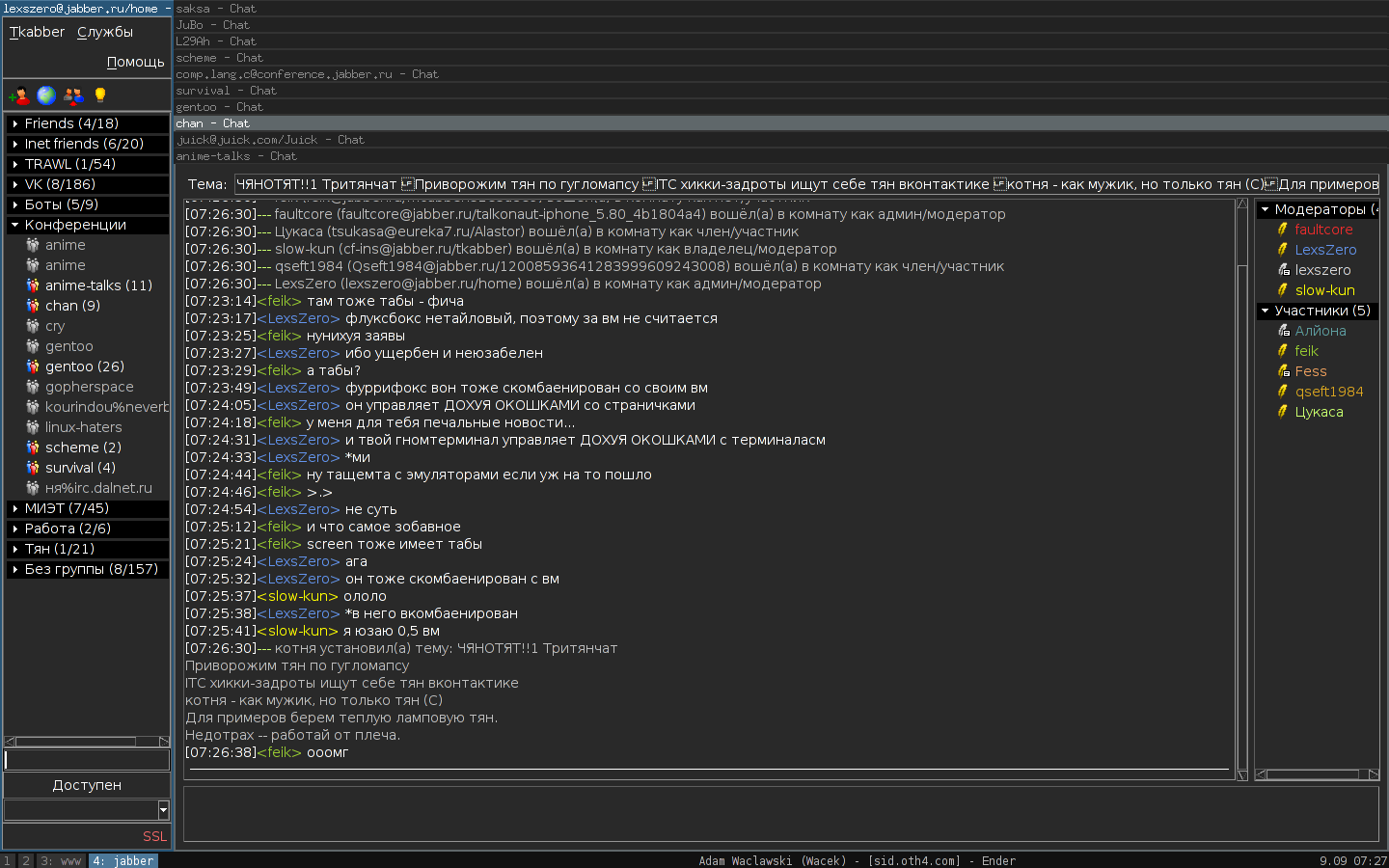Click the Доступен status button

87,785
